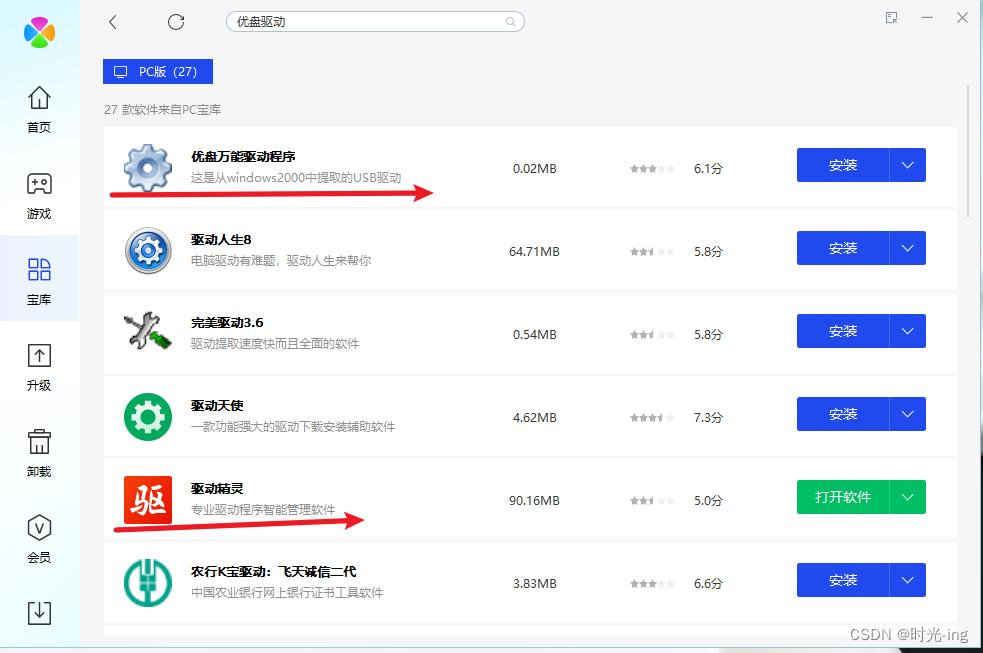This screenshot has height=653, width=983.
Task: Open the 完美驱动3.6 title
Action: coord(227,323)
